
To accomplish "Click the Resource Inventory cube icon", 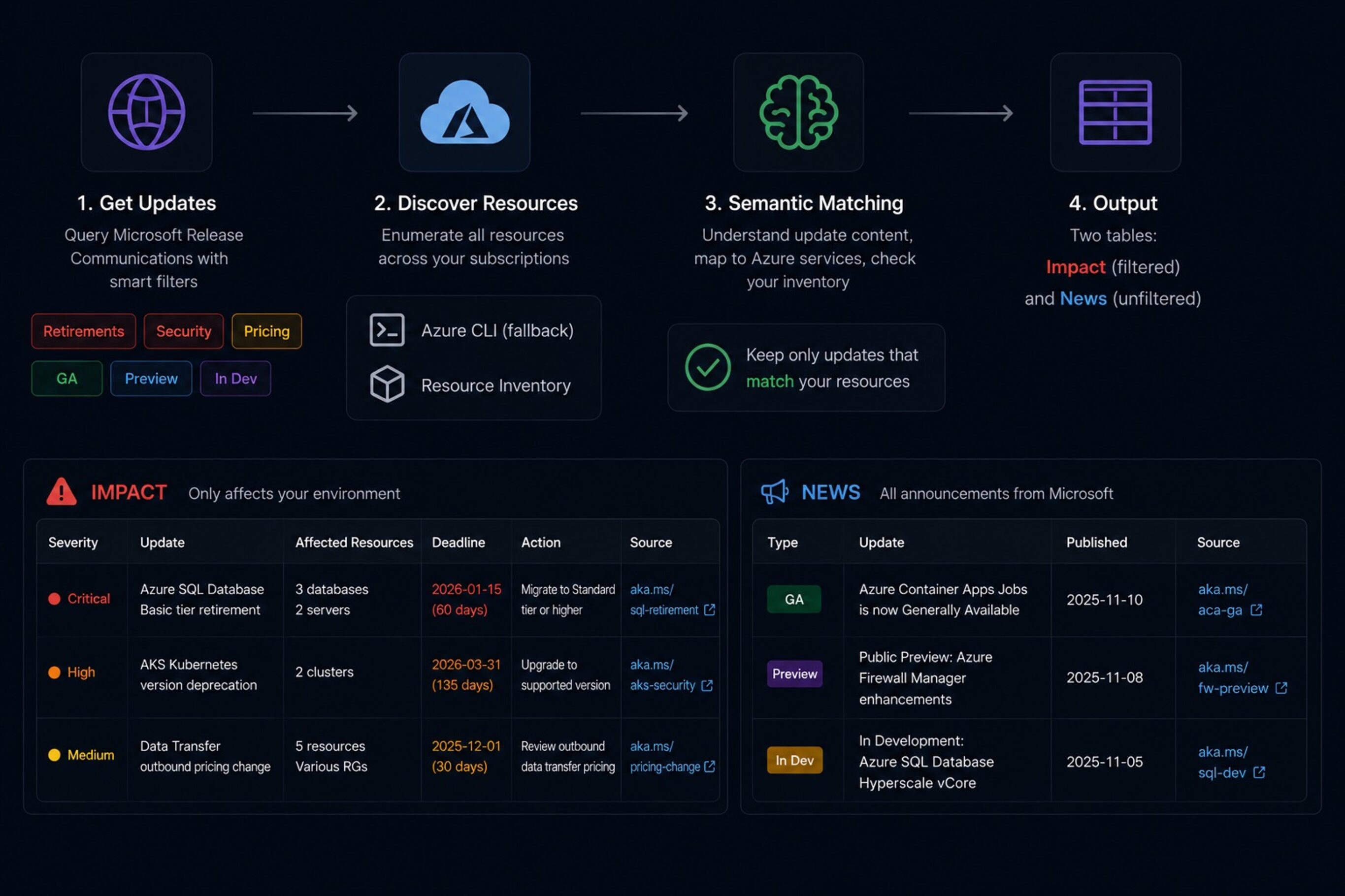I will point(387,384).
